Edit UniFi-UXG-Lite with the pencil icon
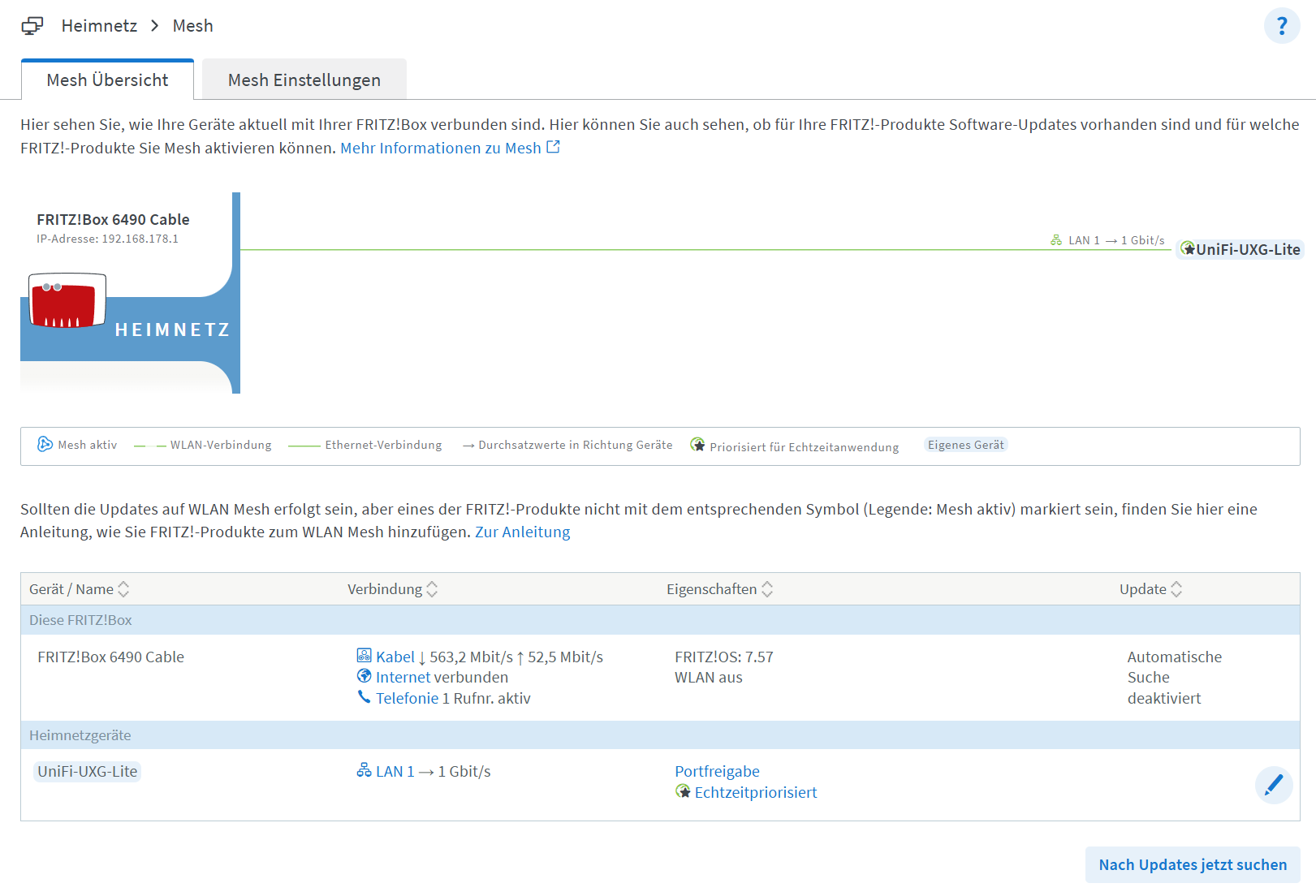 click(1274, 785)
